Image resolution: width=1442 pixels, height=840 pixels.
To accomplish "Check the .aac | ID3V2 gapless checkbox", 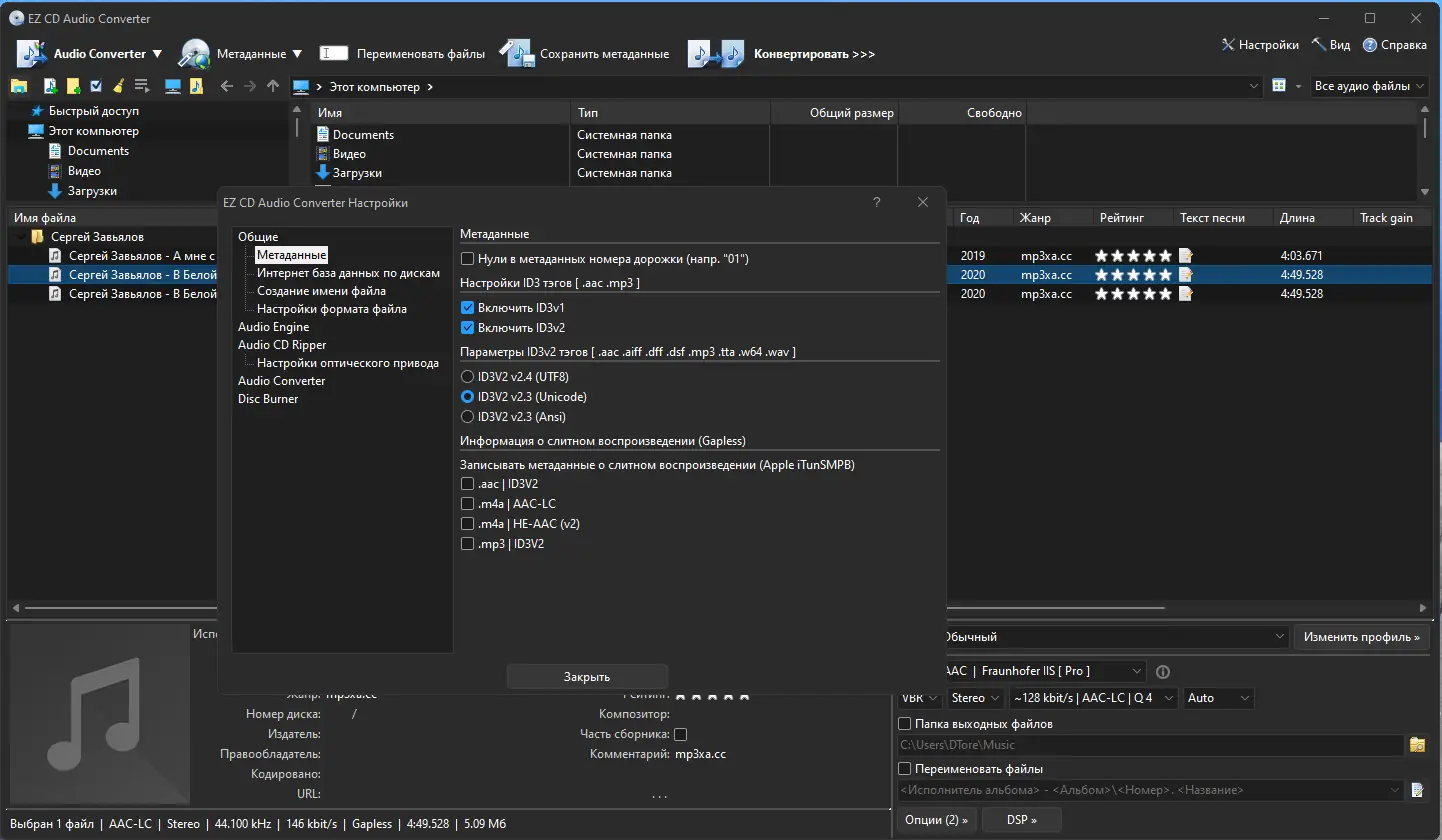I will coord(467,484).
